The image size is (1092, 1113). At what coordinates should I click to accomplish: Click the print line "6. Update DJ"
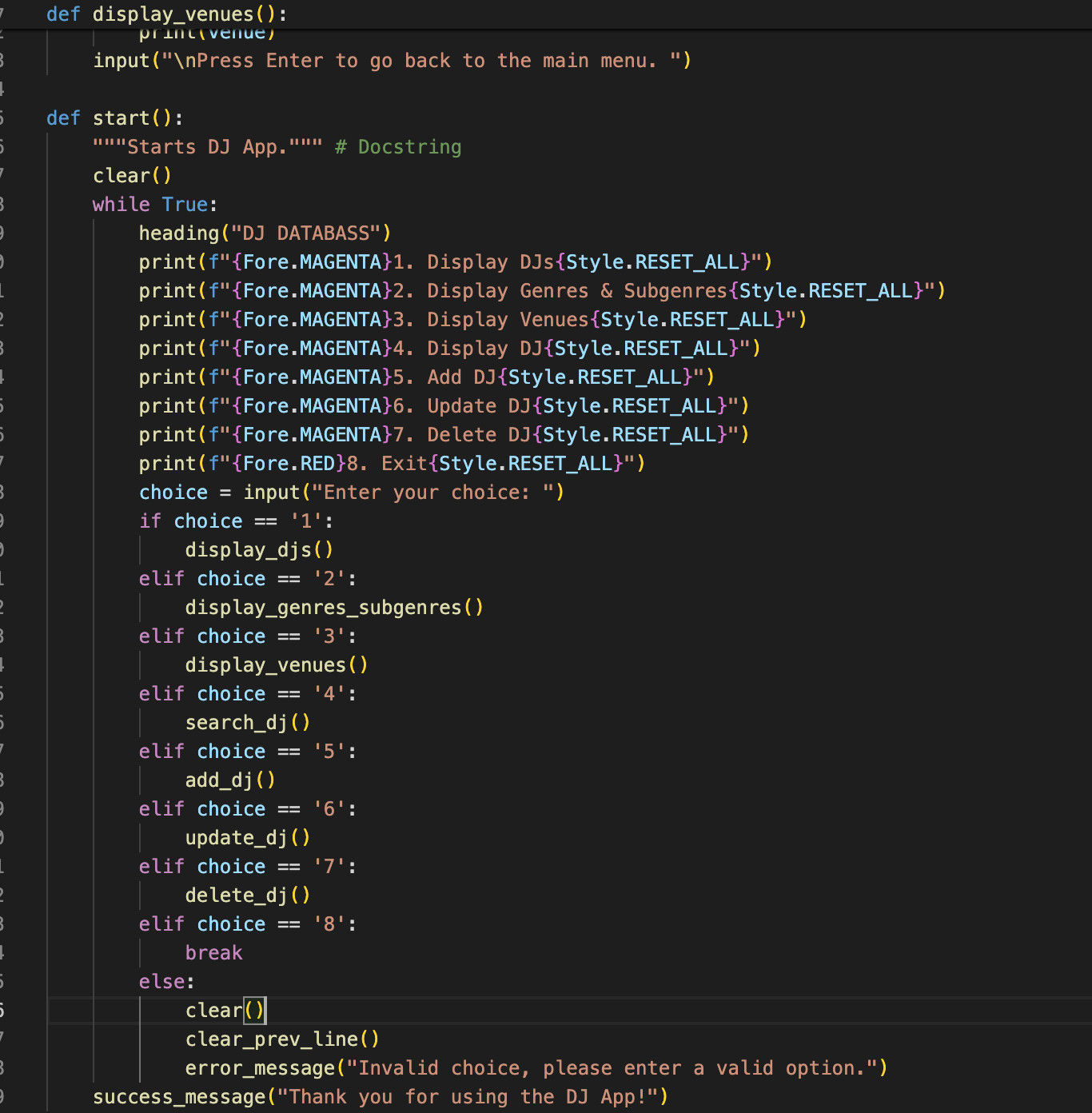click(x=444, y=406)
